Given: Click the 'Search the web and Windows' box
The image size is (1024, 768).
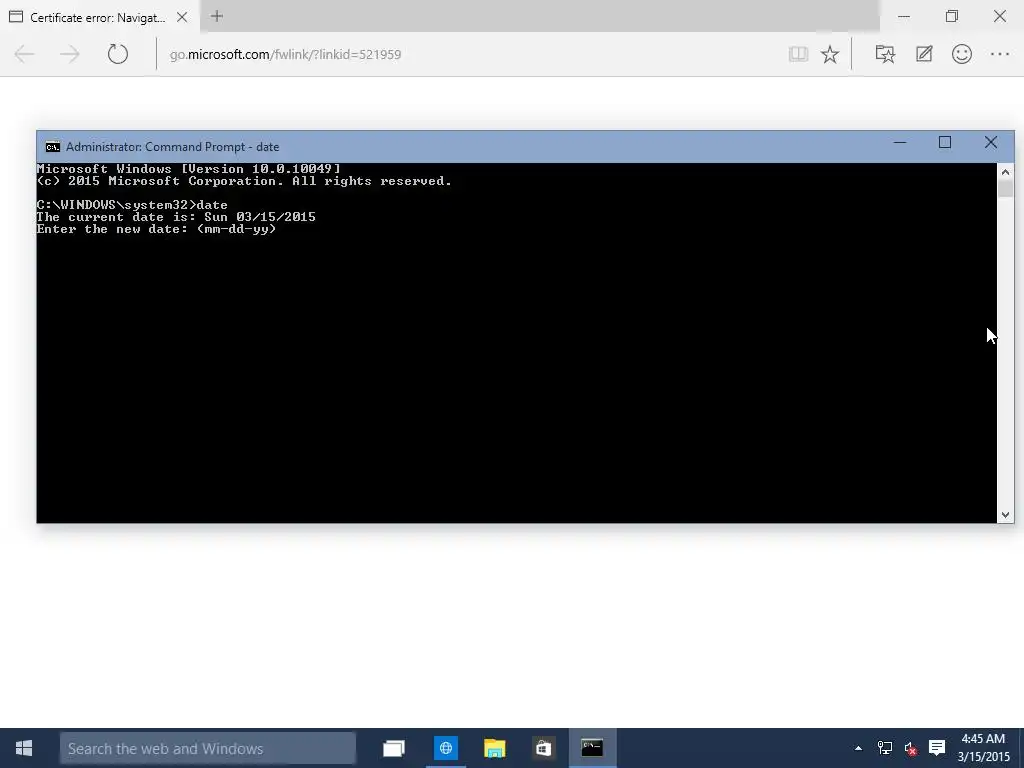Looking at the screenshot, I should (x=208, y=748).
